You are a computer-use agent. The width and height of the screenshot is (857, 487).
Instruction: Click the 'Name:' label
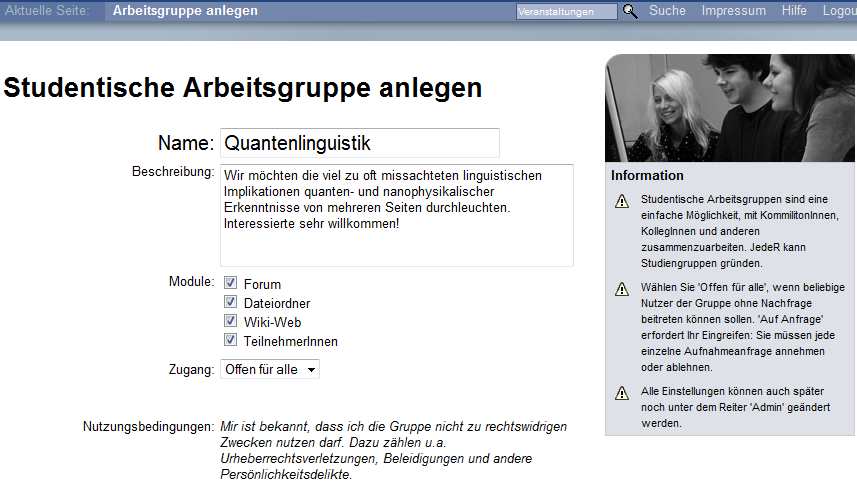[x=186, y=143]
